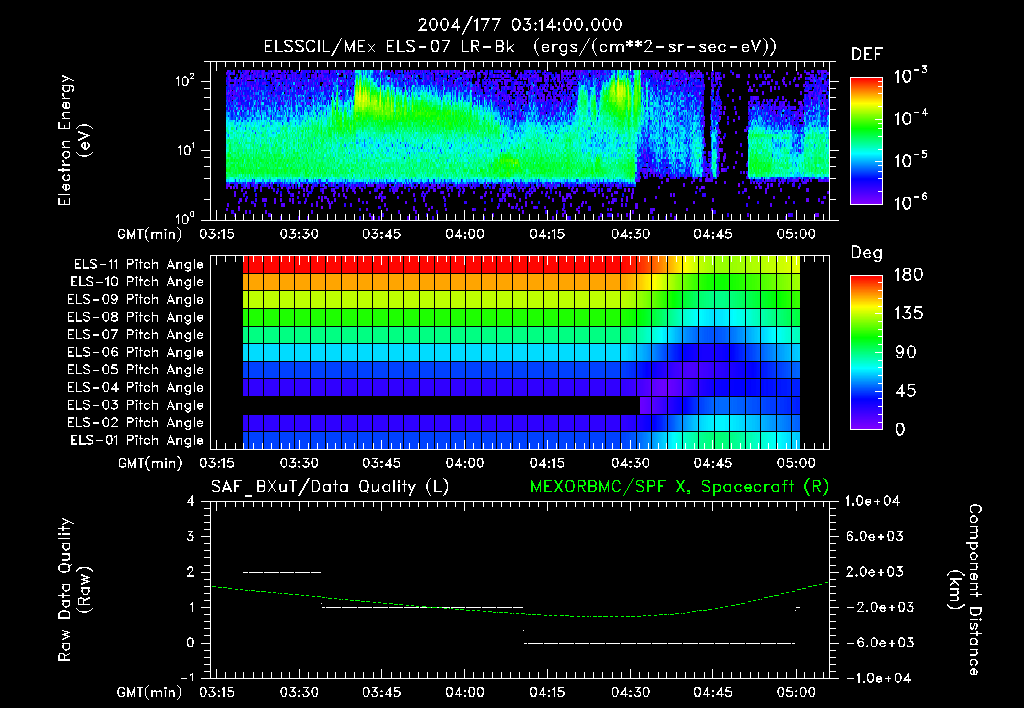Click 05:00 tick label under bottom plot
1024x708 pixels.
click(795, 692)
